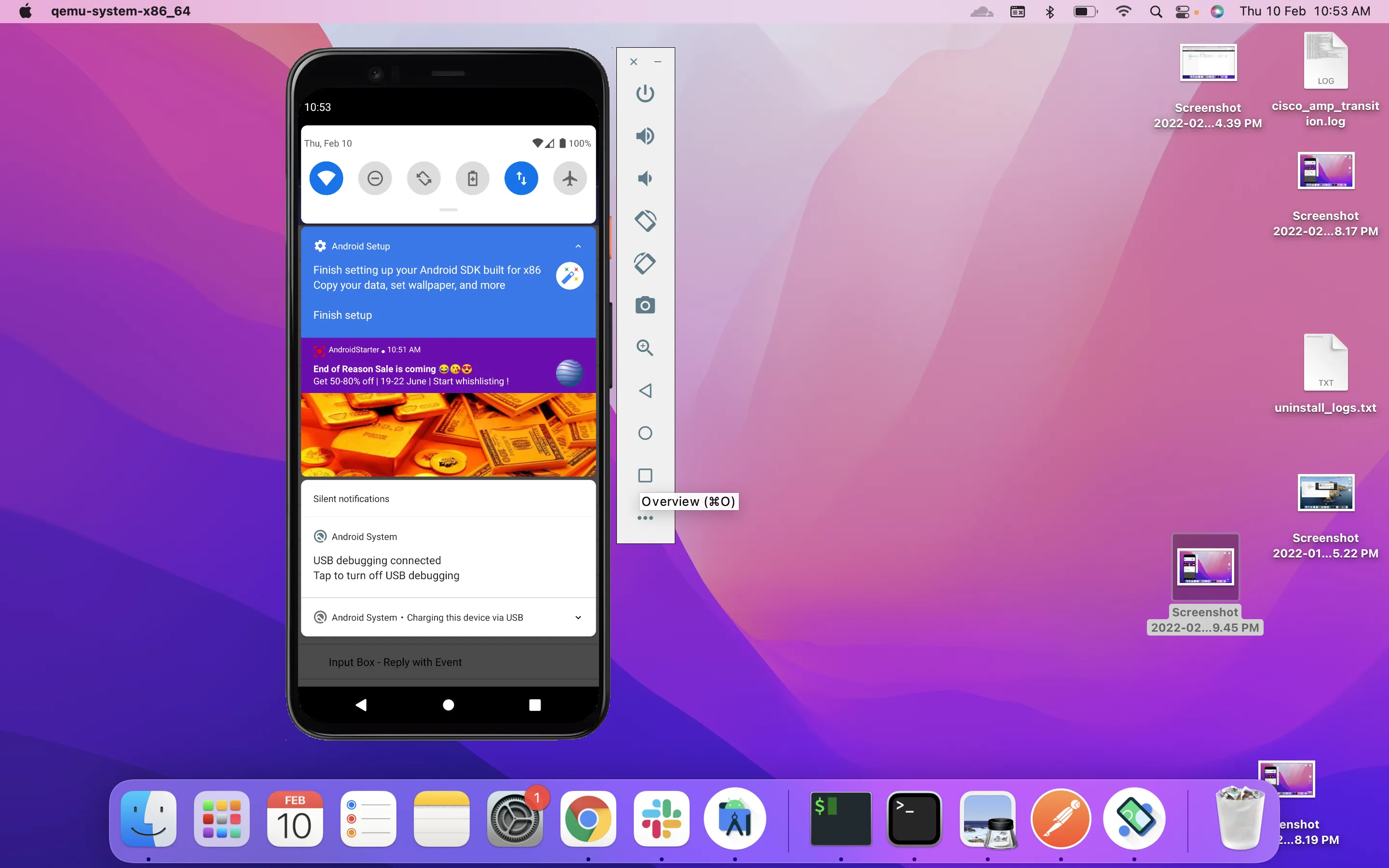The height and width of the screenshot is (868, 1389).
Task: Select uninstall_logs.txt on the desktop
Action: [1325, 374]
